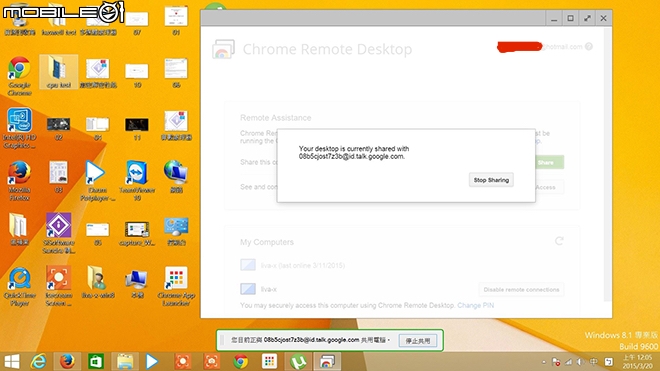Open the capture_W... file on desktop
660x371 pixels.
click(137, 233)
